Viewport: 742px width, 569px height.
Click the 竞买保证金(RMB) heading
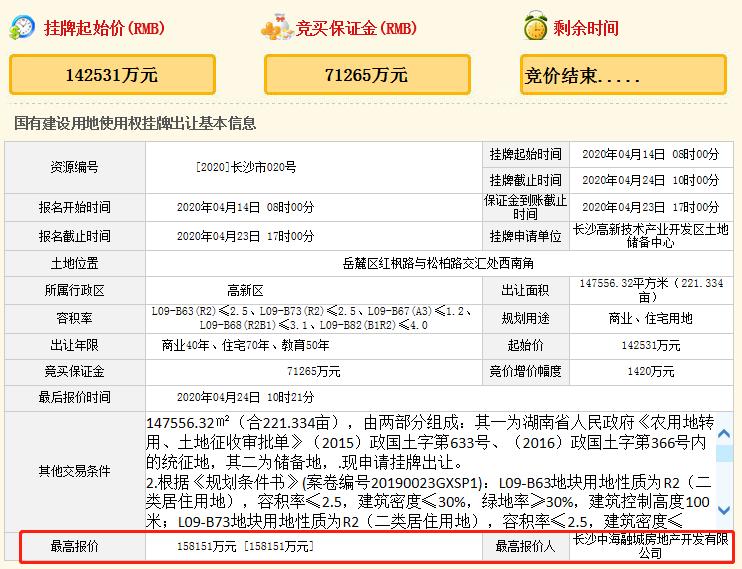coord(356,28)
